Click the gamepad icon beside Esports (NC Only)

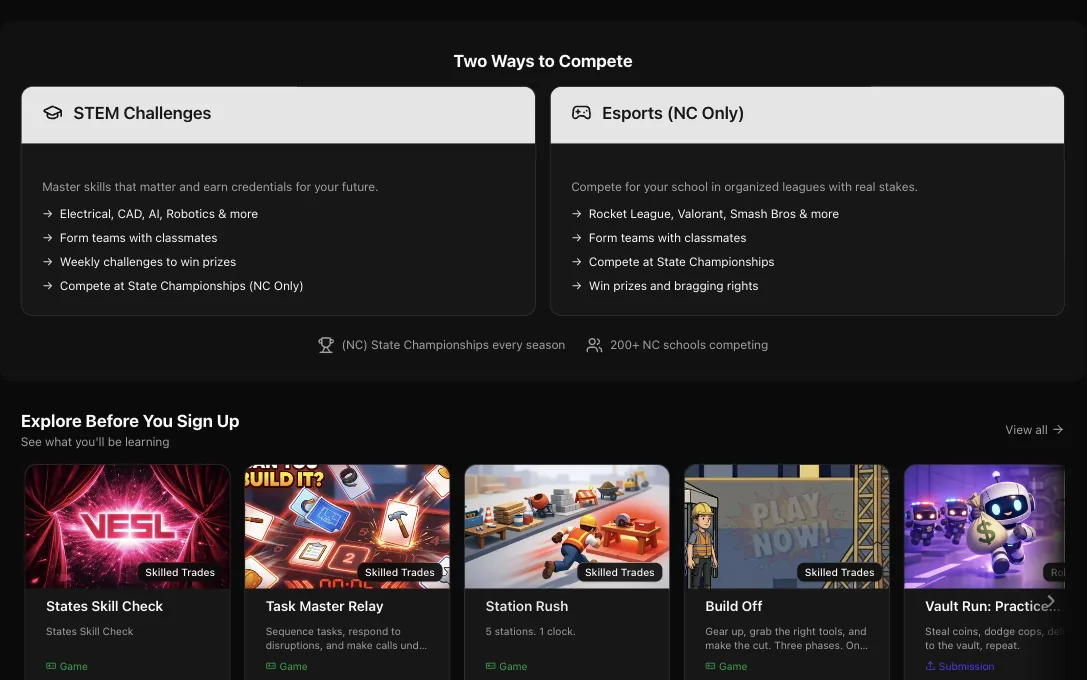click(581, 113)
